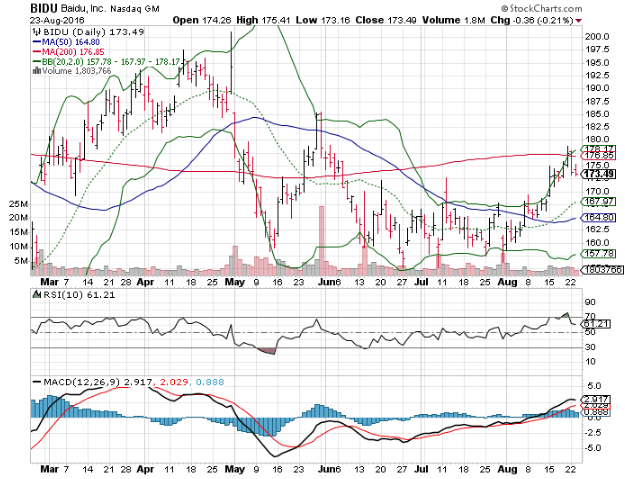Click the 'Volume 1.8M' header value
Screen dimensions: 625x479
click(453, 20)
